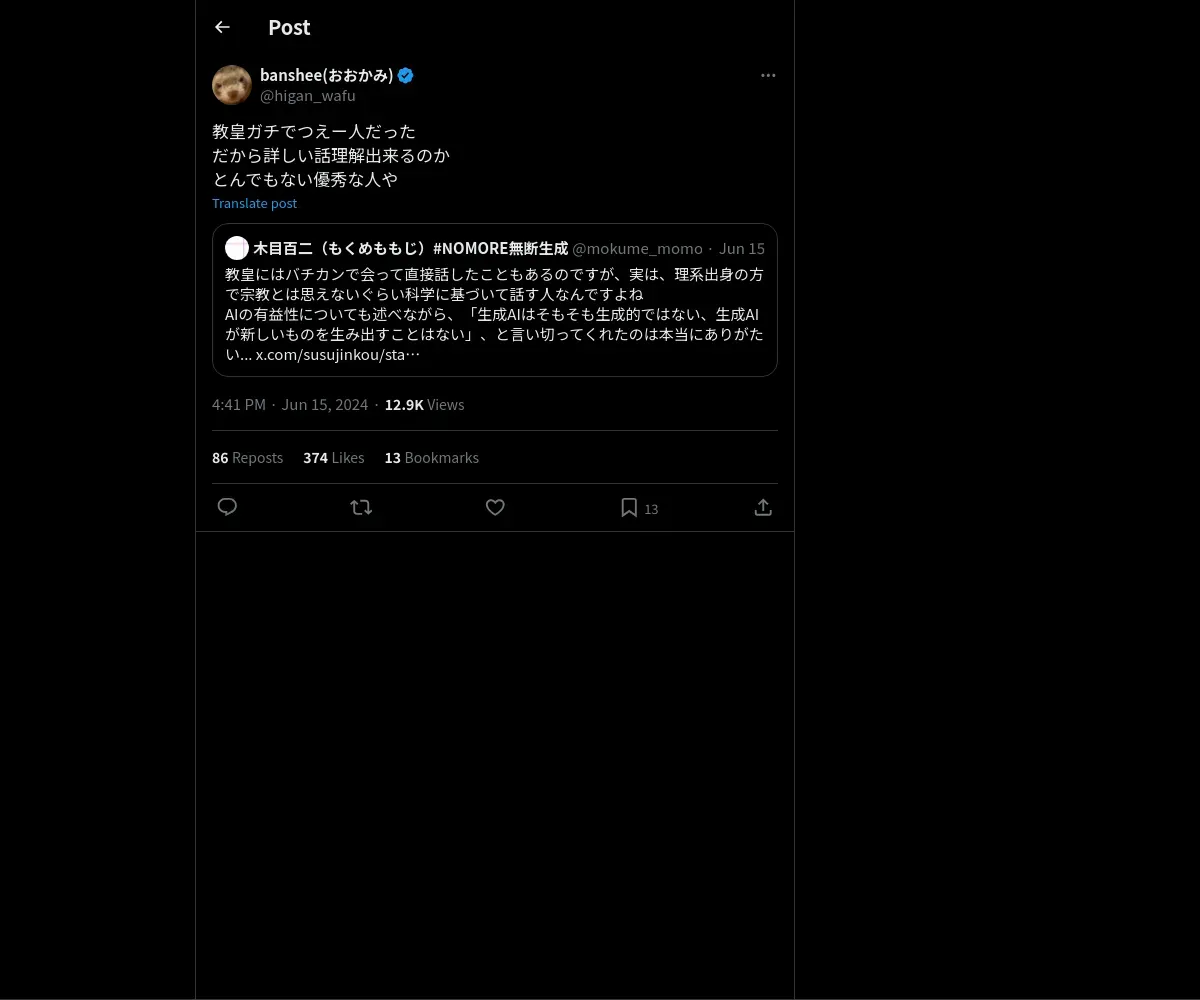
Task: Go back using the left arrow
Action: tap(222, 27)
